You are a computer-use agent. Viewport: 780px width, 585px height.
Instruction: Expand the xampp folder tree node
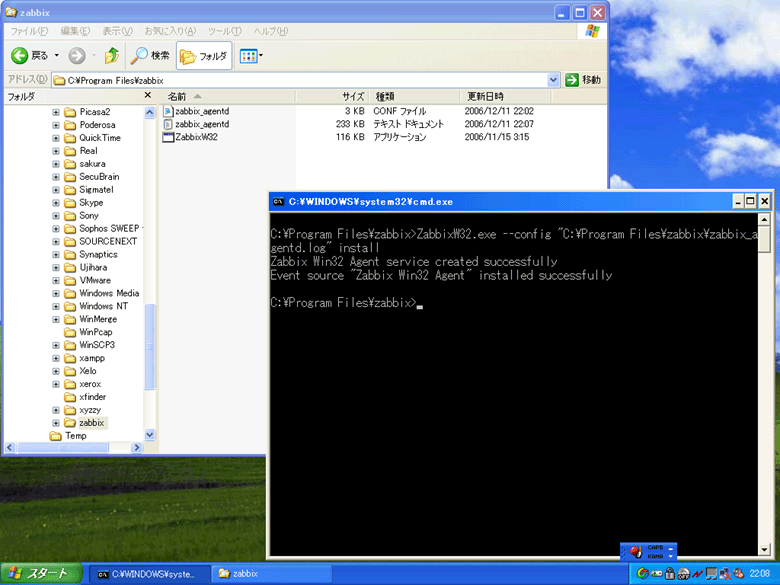(x=56, y=358)
